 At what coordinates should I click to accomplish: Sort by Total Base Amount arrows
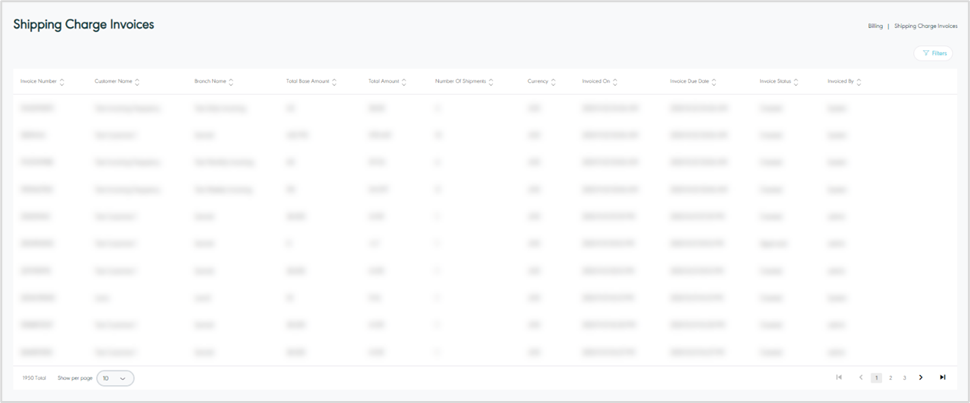[x=334, y=82]
